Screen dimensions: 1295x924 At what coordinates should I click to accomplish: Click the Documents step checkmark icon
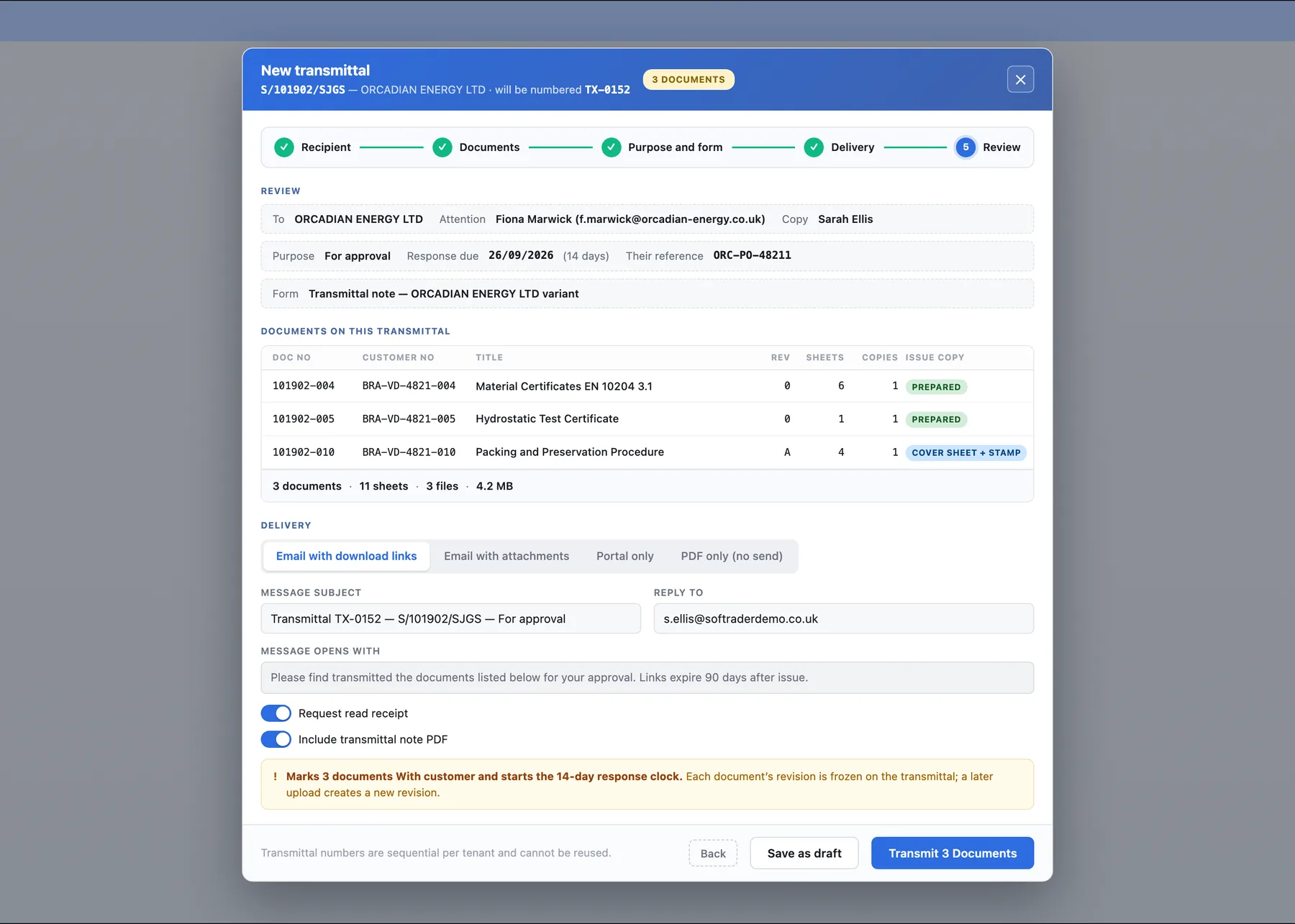(442, 147)
